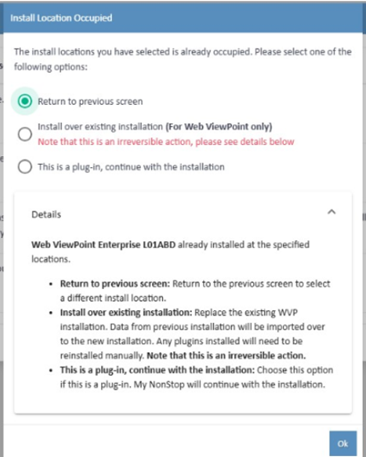
Task: Click the bold 'Return to previous screen:' bullet heading
Action: [x=115, y=284]
